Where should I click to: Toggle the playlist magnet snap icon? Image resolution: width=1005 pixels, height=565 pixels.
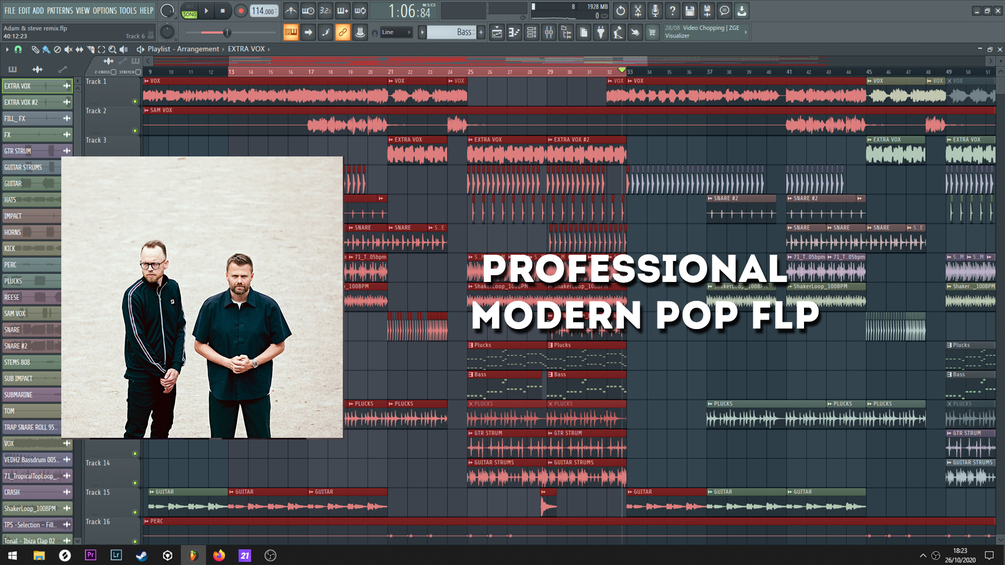19,49
